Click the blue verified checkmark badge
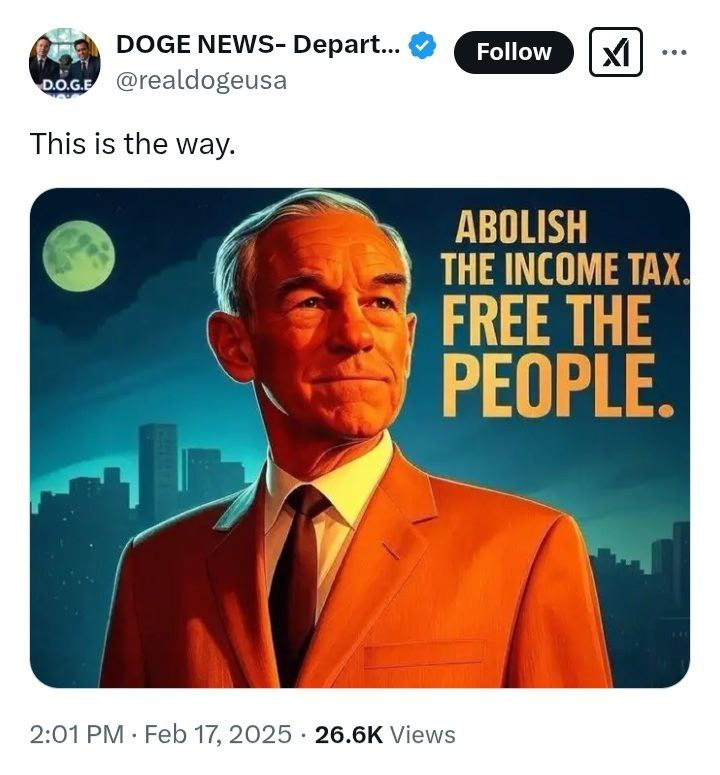The height and width of the screenshot is (775, 720). pyautogui.click(x=423, y=46)
